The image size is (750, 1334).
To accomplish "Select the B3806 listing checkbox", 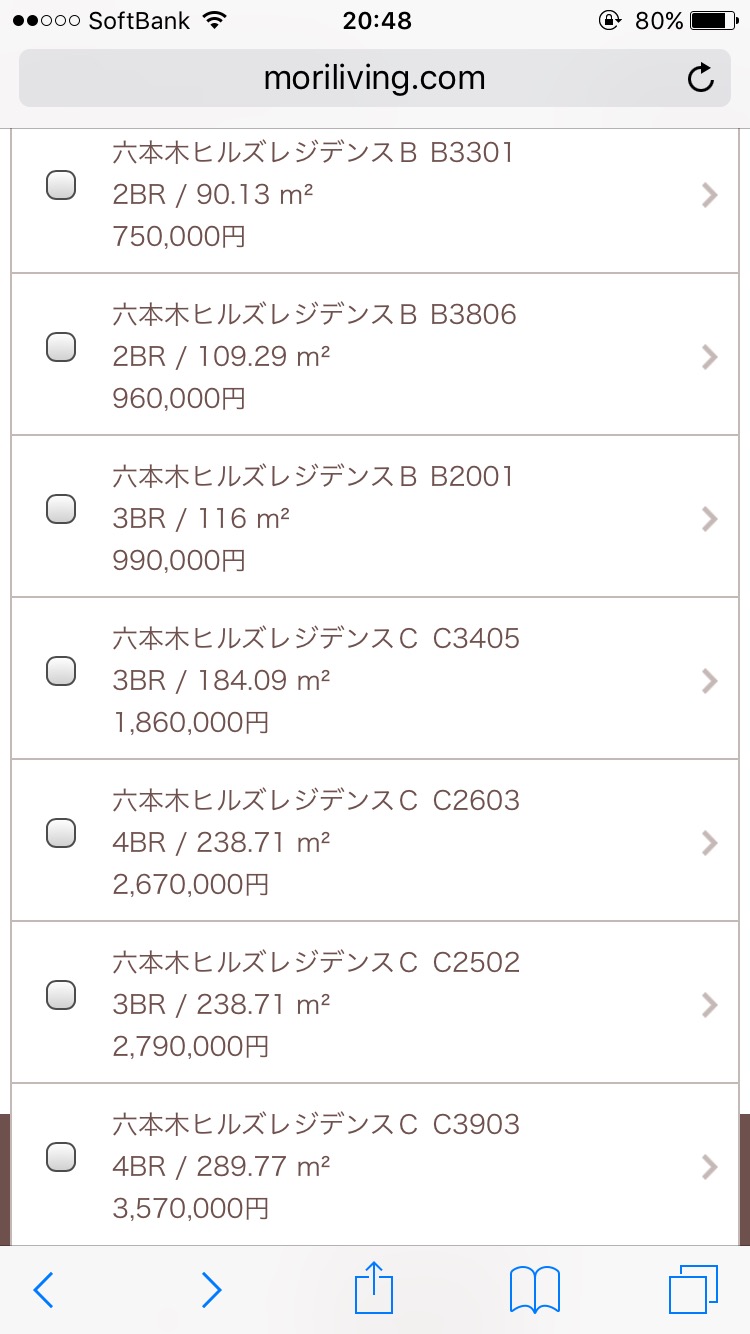I will point(62,347).
